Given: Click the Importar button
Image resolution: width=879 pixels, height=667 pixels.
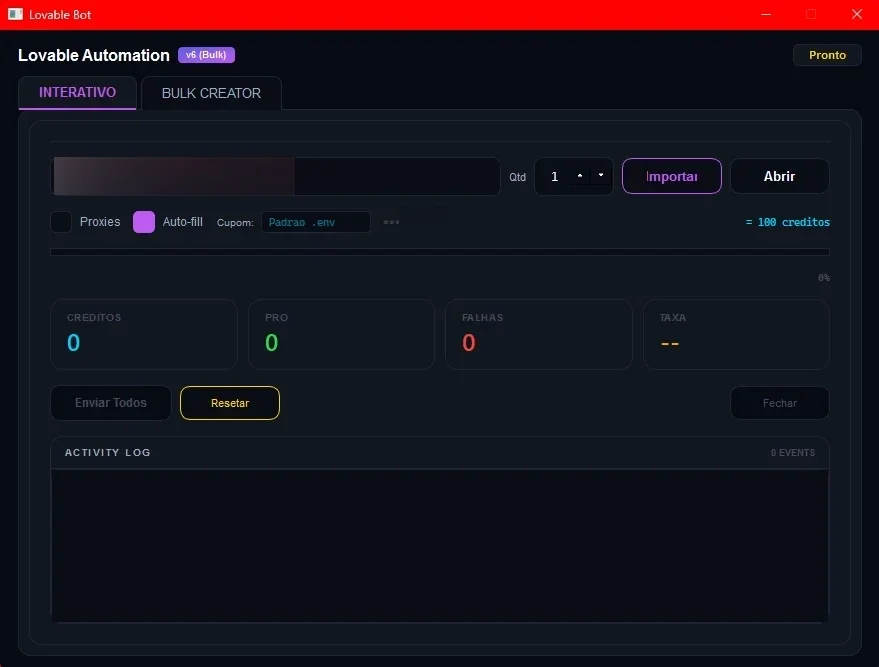Looking at the screenshot, I should click(x=672, y=176).
